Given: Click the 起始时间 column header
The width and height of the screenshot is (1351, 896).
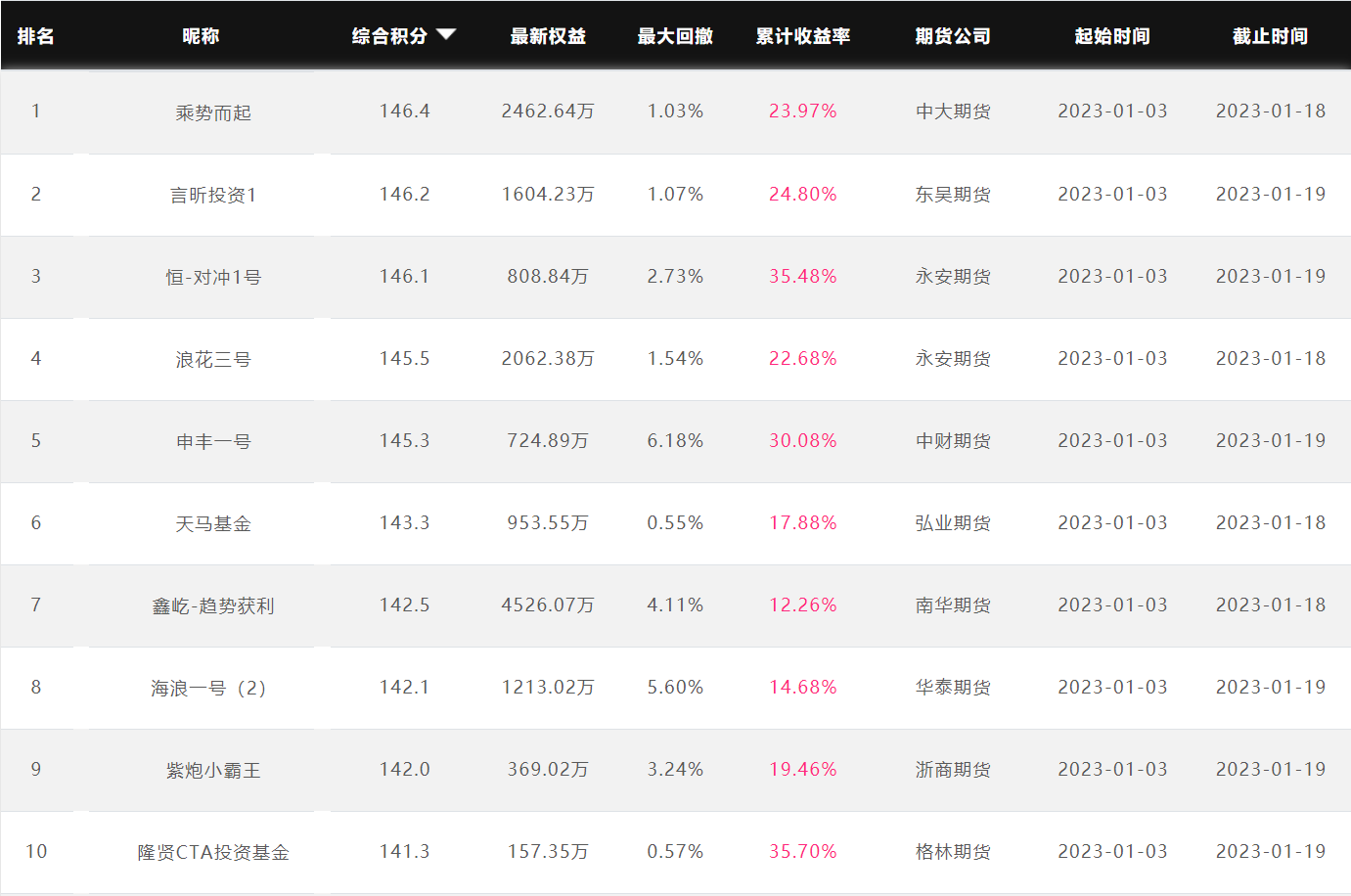Looking at the screenshot, I should [x=1112, y=36].
